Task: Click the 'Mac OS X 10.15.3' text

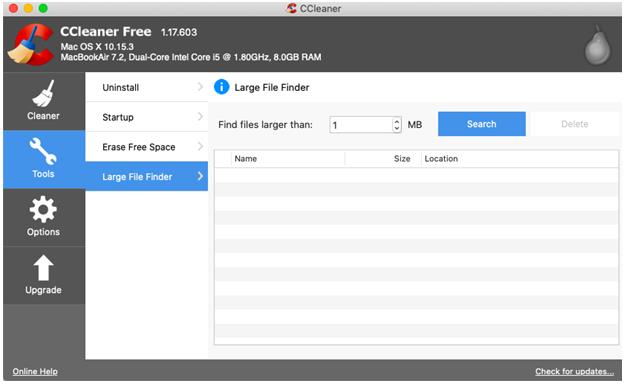Action: point(97,47)
